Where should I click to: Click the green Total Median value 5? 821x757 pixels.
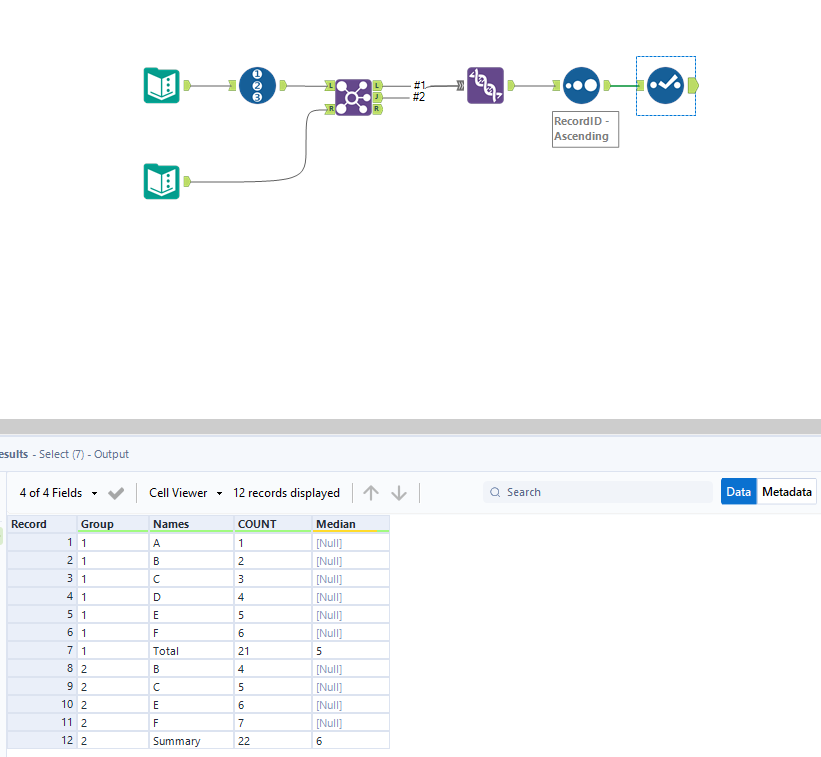pyautogui.click(x=317, y=650)
